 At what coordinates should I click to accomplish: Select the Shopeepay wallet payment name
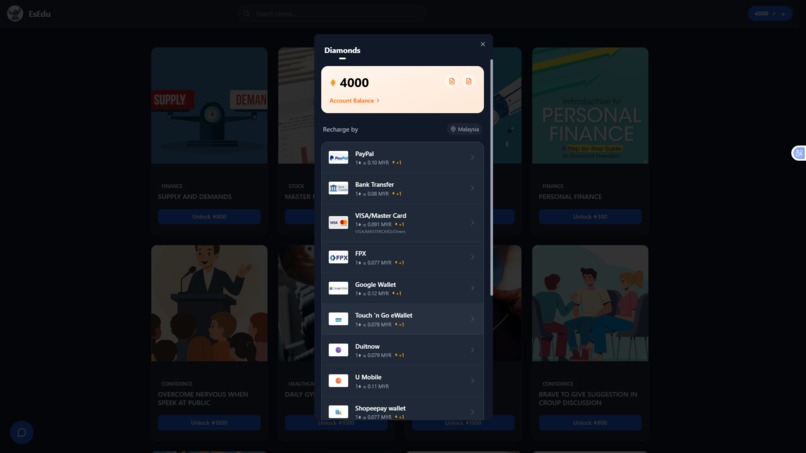(380, 408)
